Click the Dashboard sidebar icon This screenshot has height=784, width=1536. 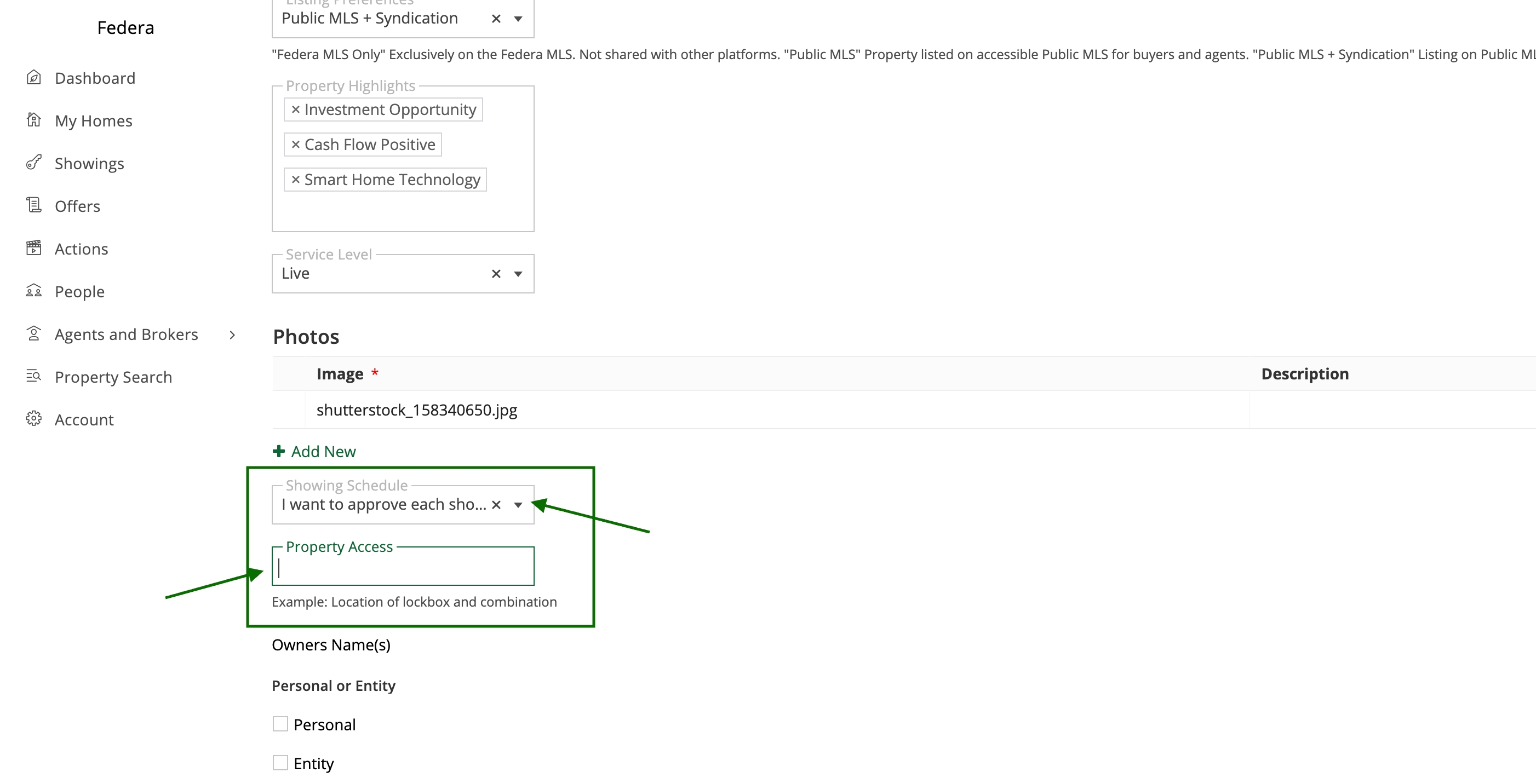34,77
